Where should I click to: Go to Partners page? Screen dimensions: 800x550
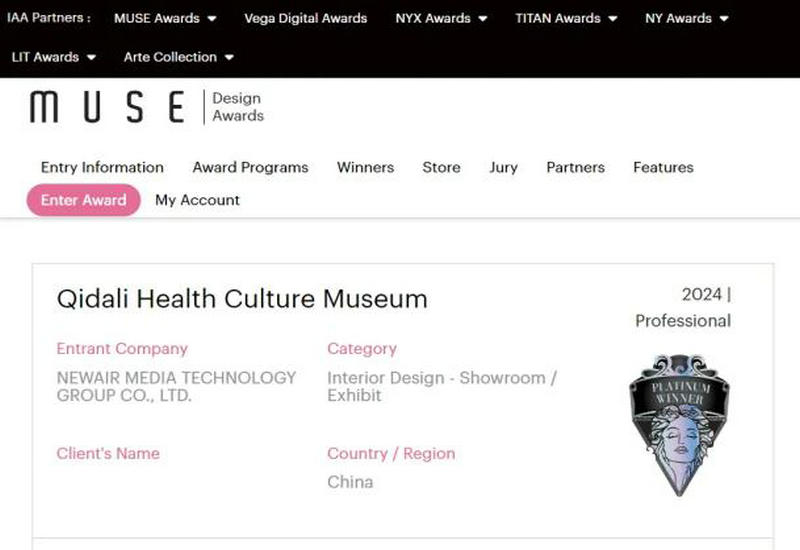click(576, 167)
